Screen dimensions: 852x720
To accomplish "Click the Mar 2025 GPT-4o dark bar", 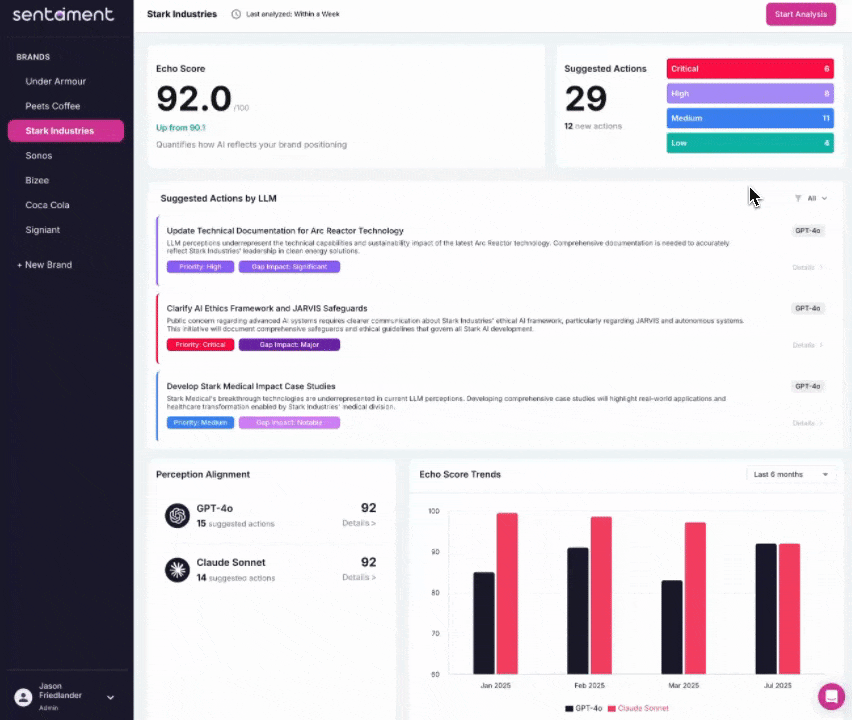I will coord(672,627).
